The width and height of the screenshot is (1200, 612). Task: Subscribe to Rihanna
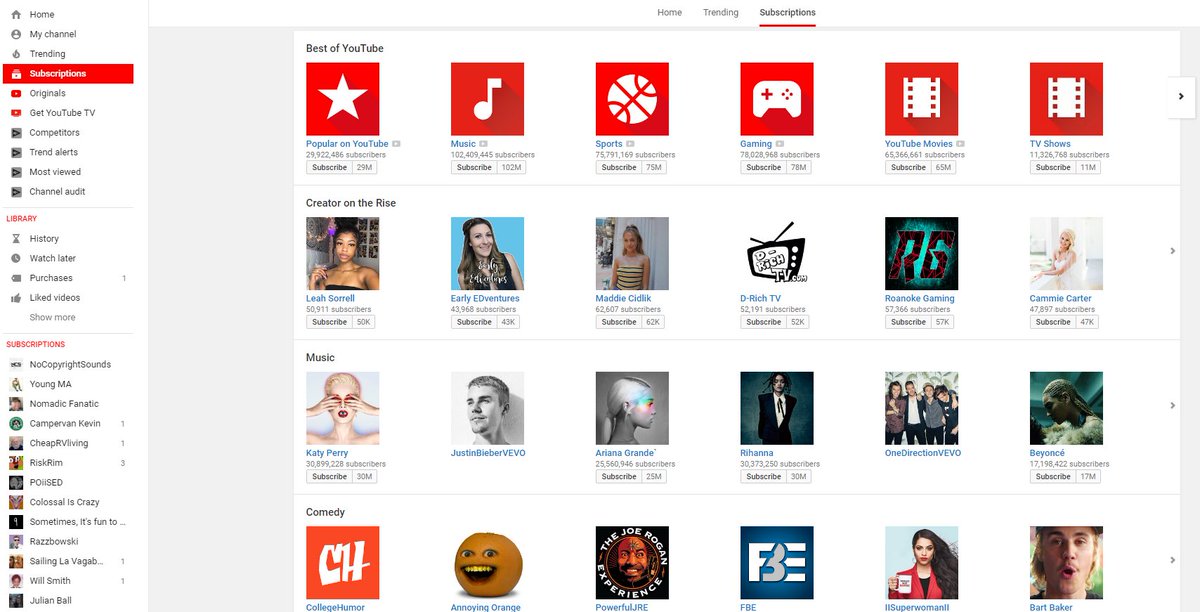764,476
